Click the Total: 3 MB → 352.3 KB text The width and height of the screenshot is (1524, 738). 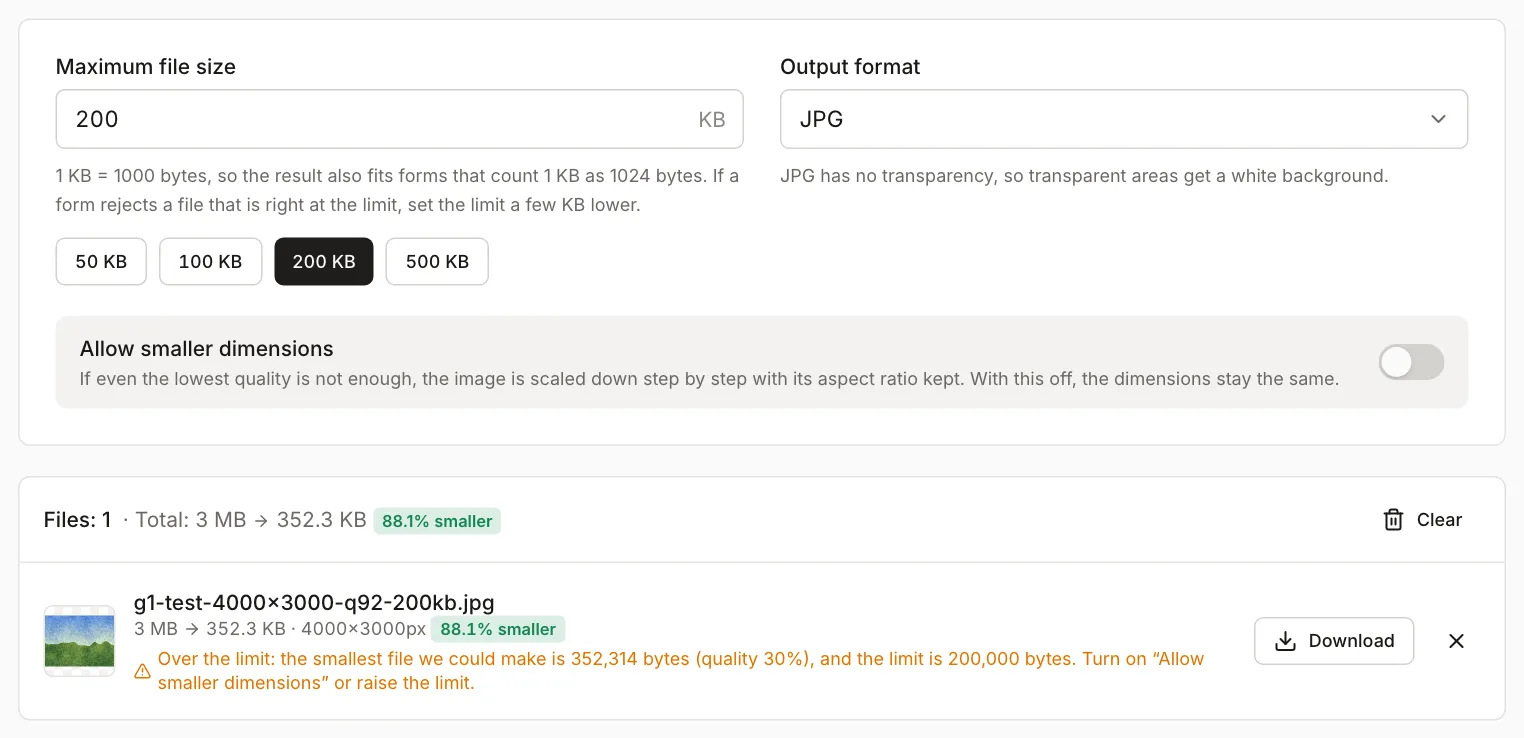251,520
